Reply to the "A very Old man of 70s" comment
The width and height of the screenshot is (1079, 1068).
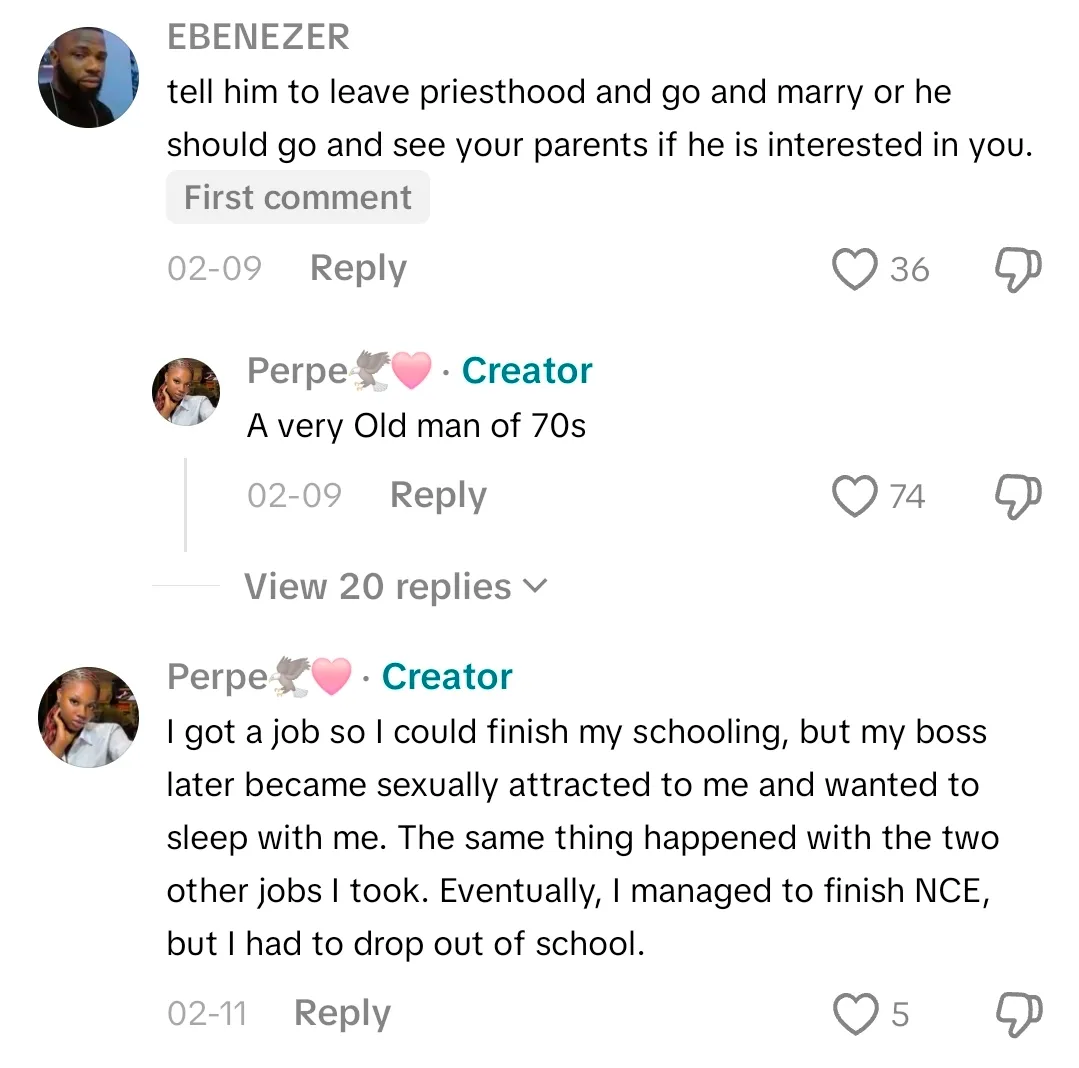[x=438, y=495]
